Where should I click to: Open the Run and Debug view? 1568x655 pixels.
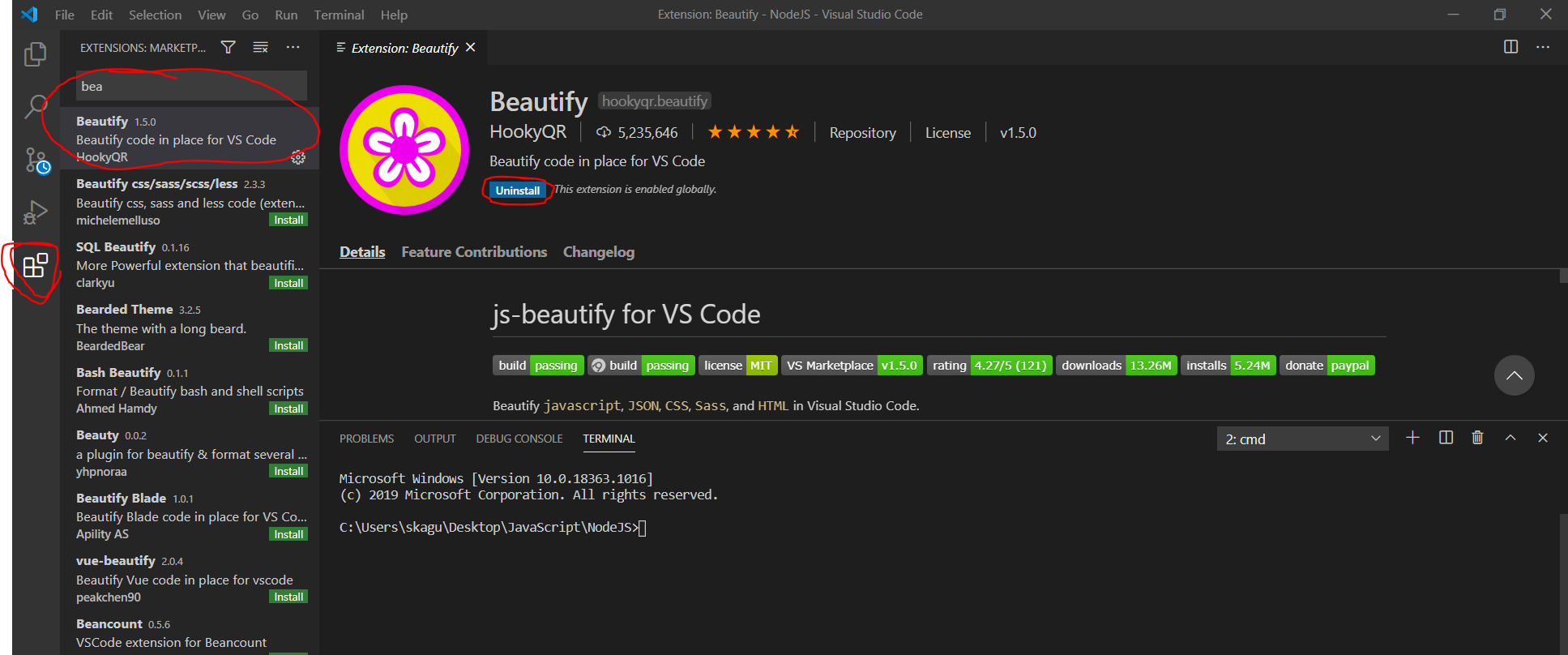click(36, 212)
